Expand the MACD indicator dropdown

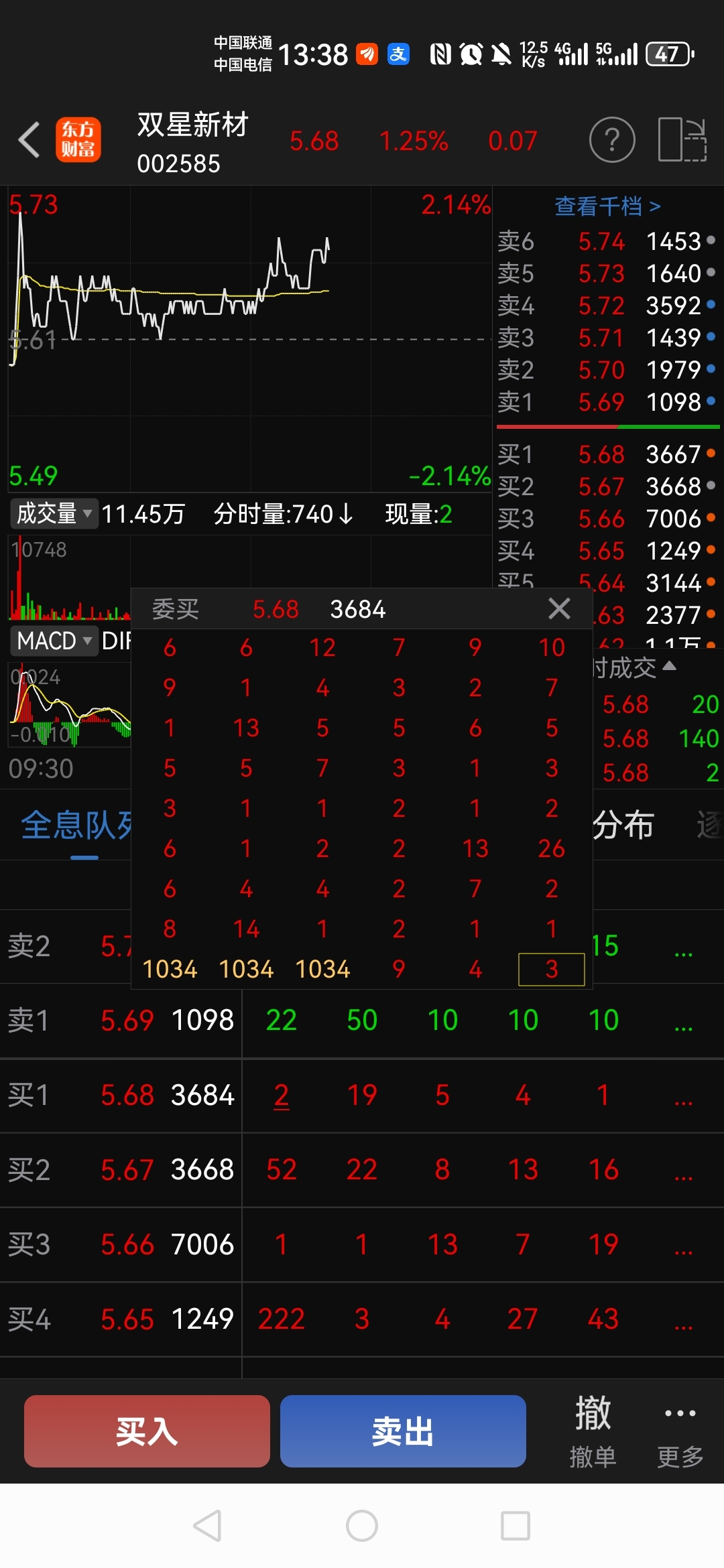pyautogui.click(x=54, y=641)
